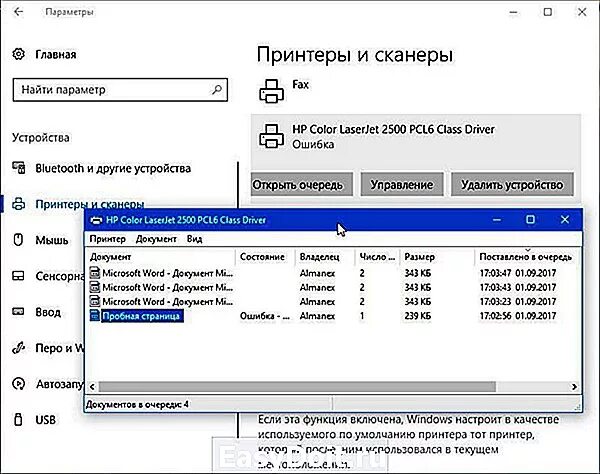Click the Принтеры и сканеры sidebar icon
The width and height of the screenshot is (600, 474).
[x=18, y=204]
